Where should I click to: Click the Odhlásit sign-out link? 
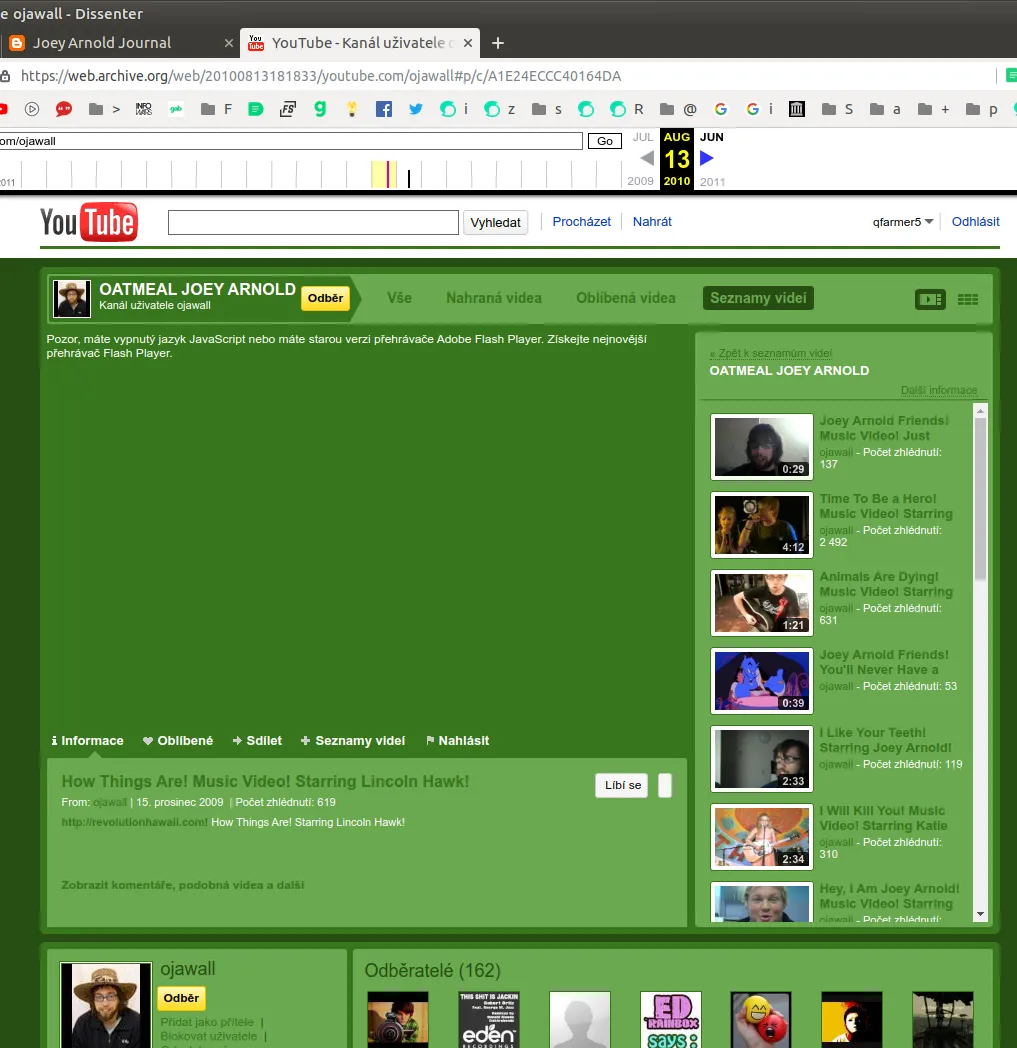click(x=976, y=222)
